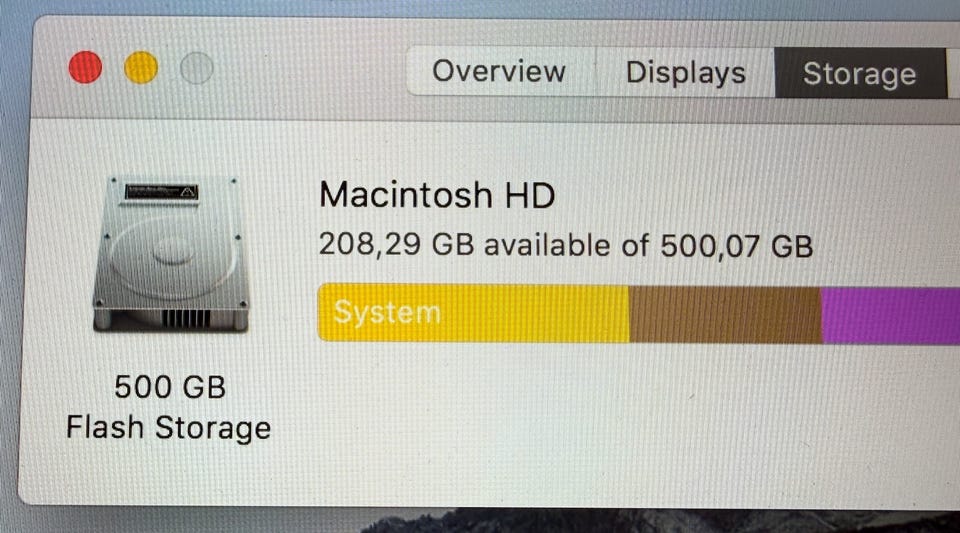The width and height of the screenshot is (960, 533).
Task: Click the vent grille on the drive icon
Action: 186,318
